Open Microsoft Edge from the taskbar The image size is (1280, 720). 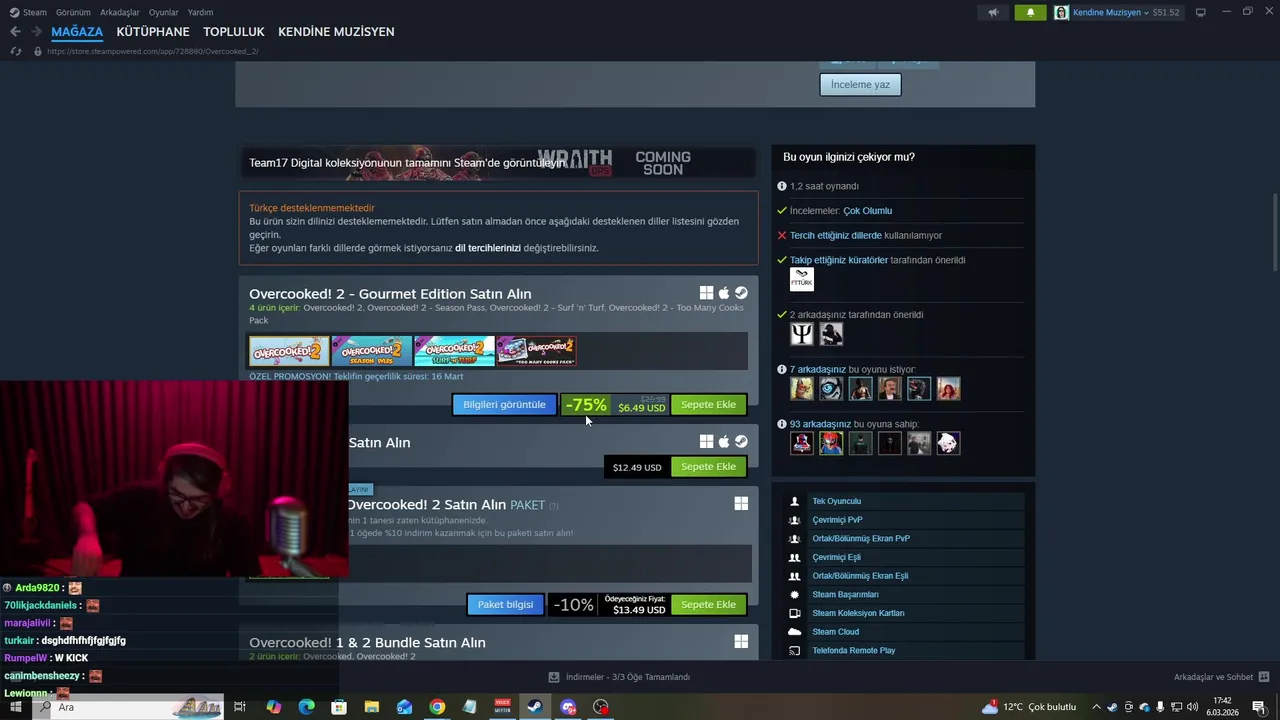[x=306, y=707]
